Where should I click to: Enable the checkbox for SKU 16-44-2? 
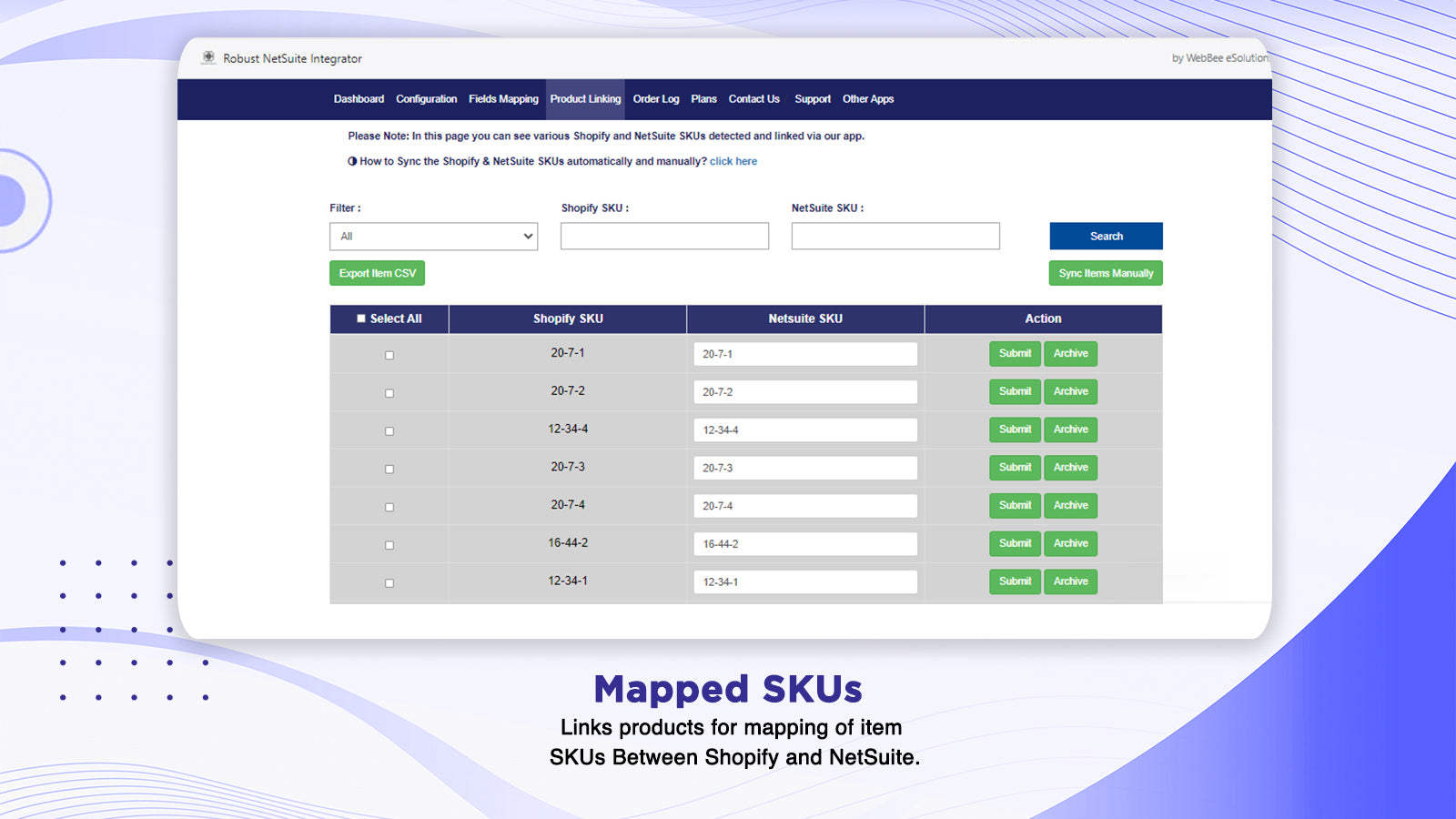(389, 545)
